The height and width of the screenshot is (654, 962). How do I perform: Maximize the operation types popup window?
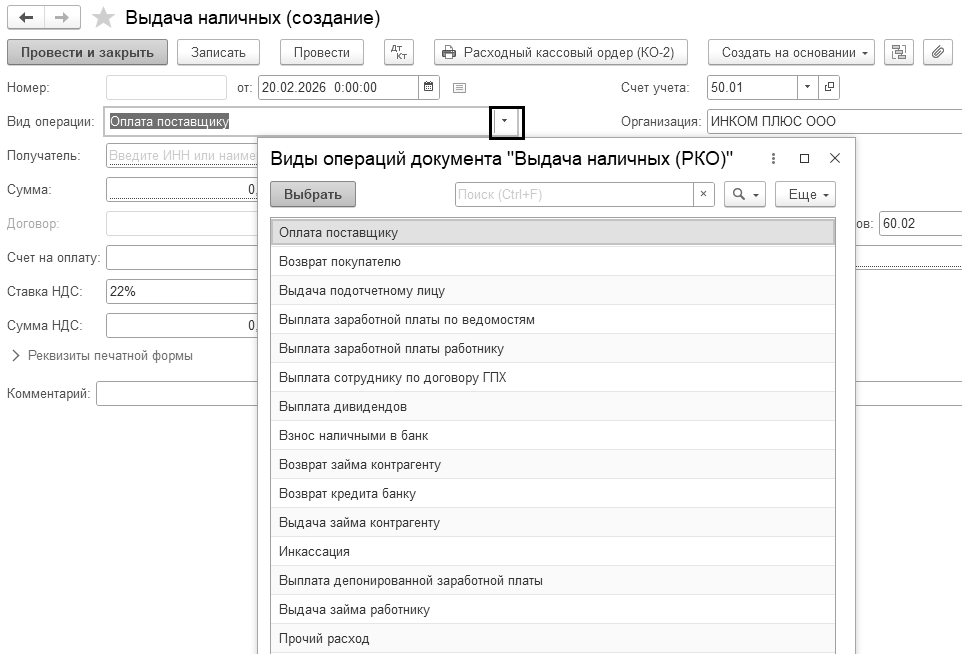(x=804, y=158)
